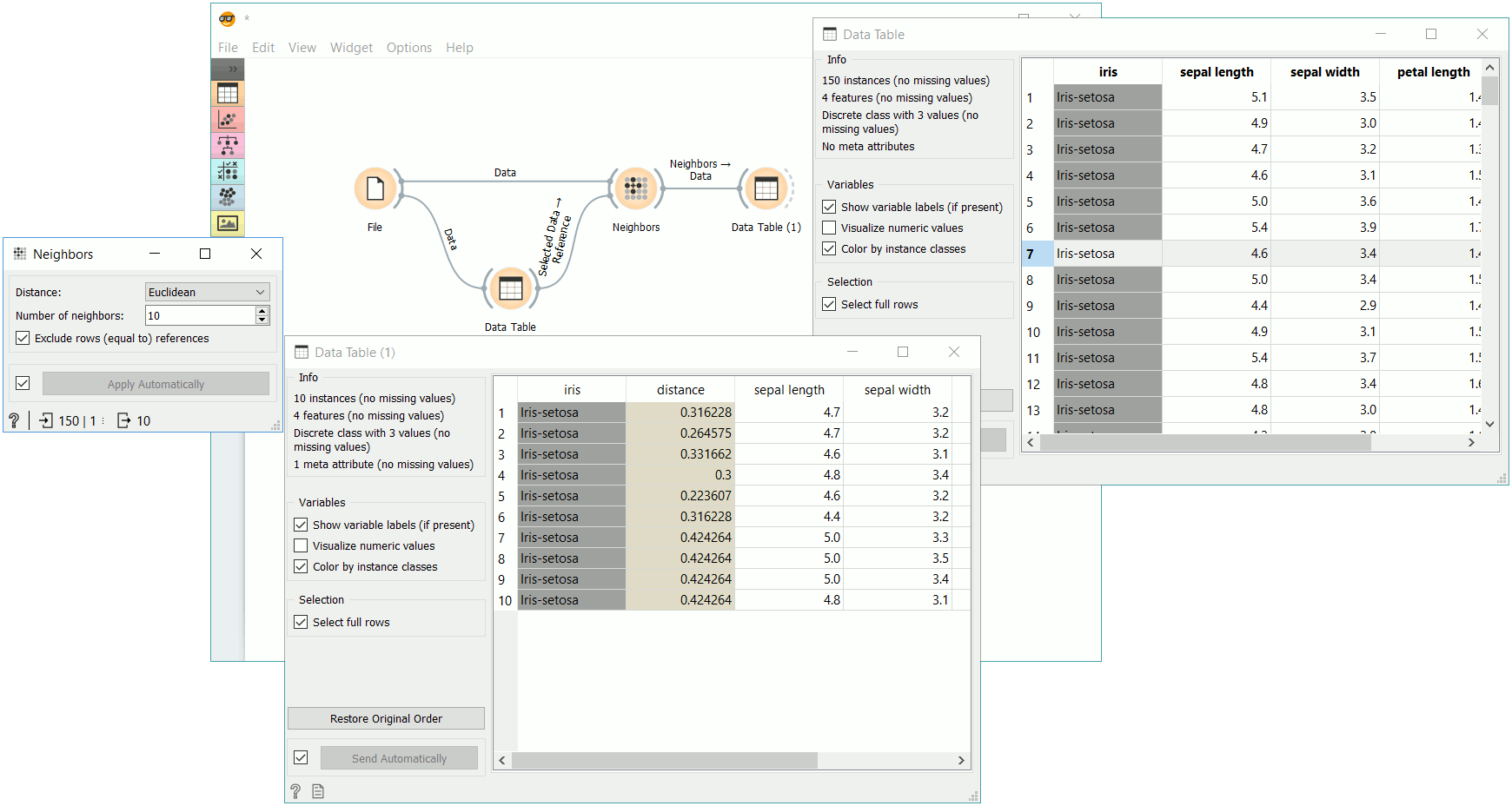Uncheck Exclude rows equal to references
Viewport: 1512px width, 806px height.
tap(23, 338)
